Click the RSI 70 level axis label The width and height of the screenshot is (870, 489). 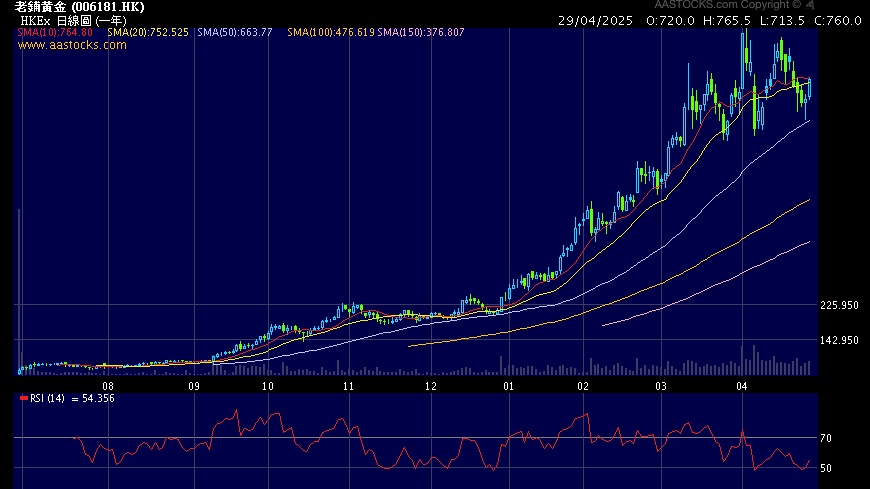click(x=825, y=438)
